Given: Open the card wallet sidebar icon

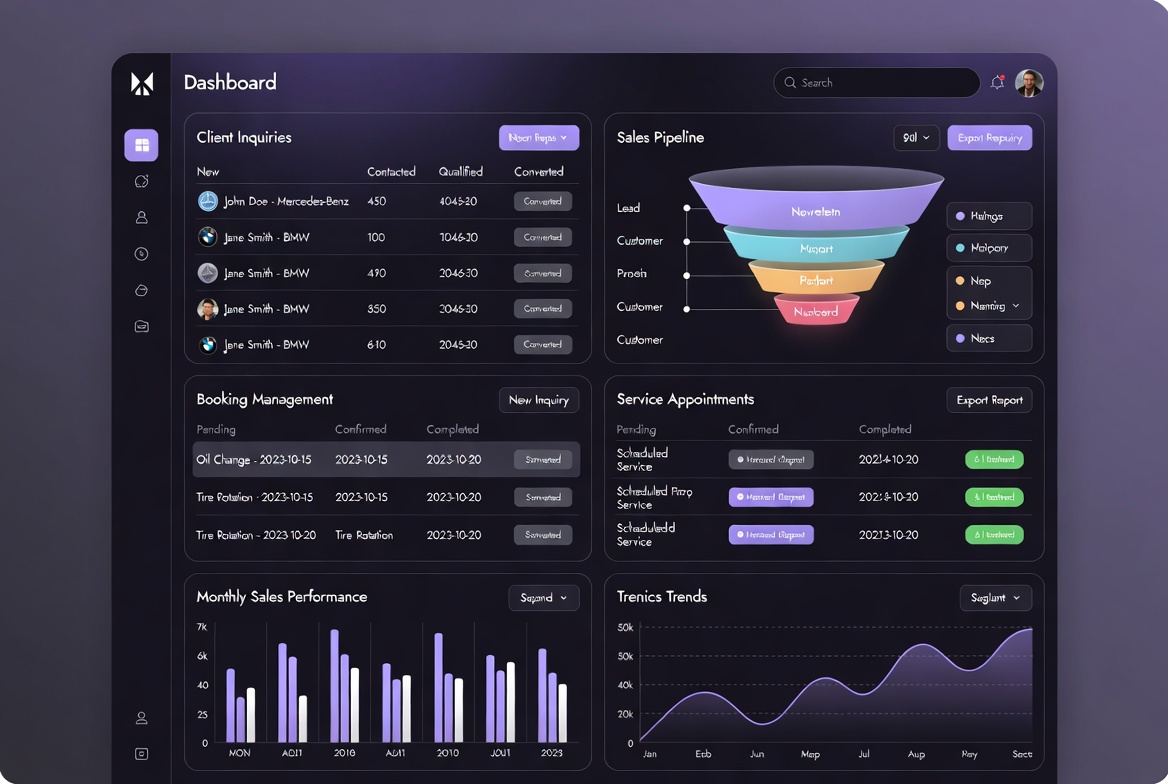Looking at the screenshot, I should pos(142,326).
